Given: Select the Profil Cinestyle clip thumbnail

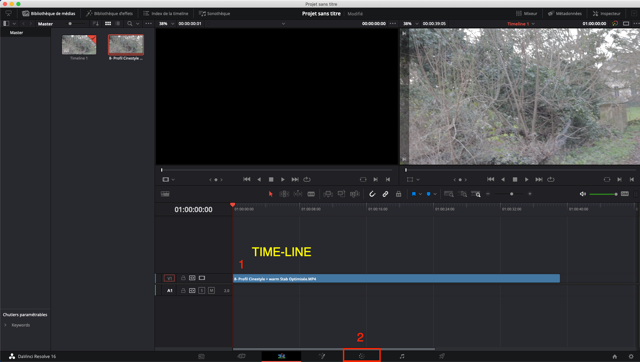Looking at the screenshot, I should (x=126, y=45).
